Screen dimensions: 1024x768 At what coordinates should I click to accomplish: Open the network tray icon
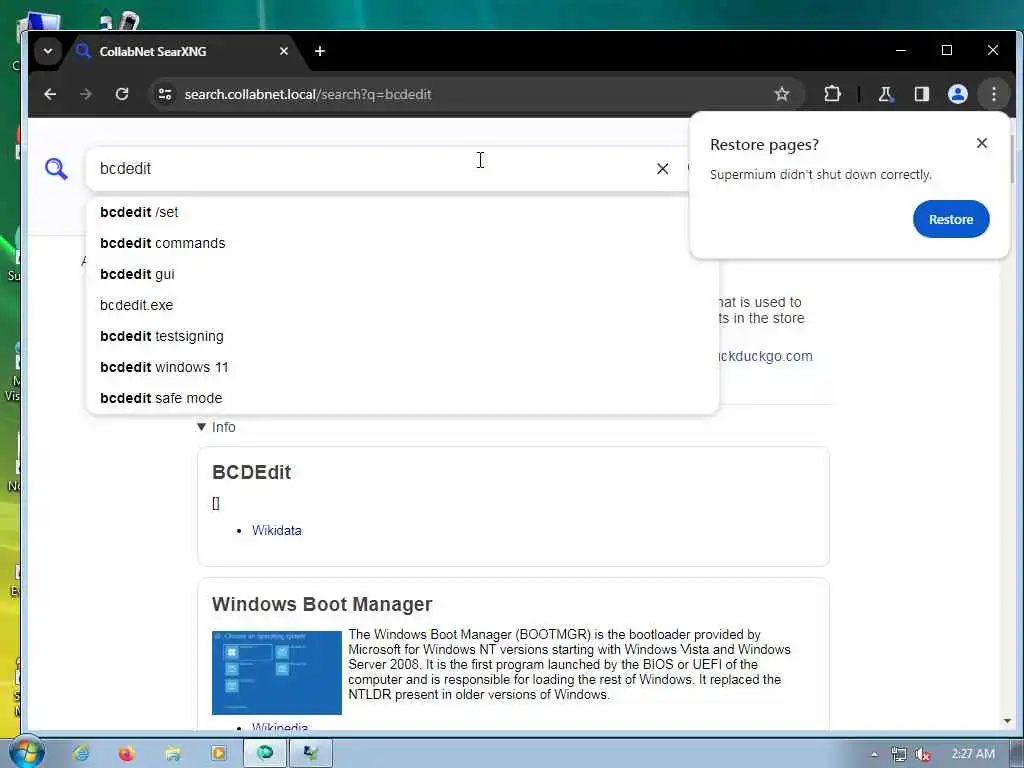[899, 754]
